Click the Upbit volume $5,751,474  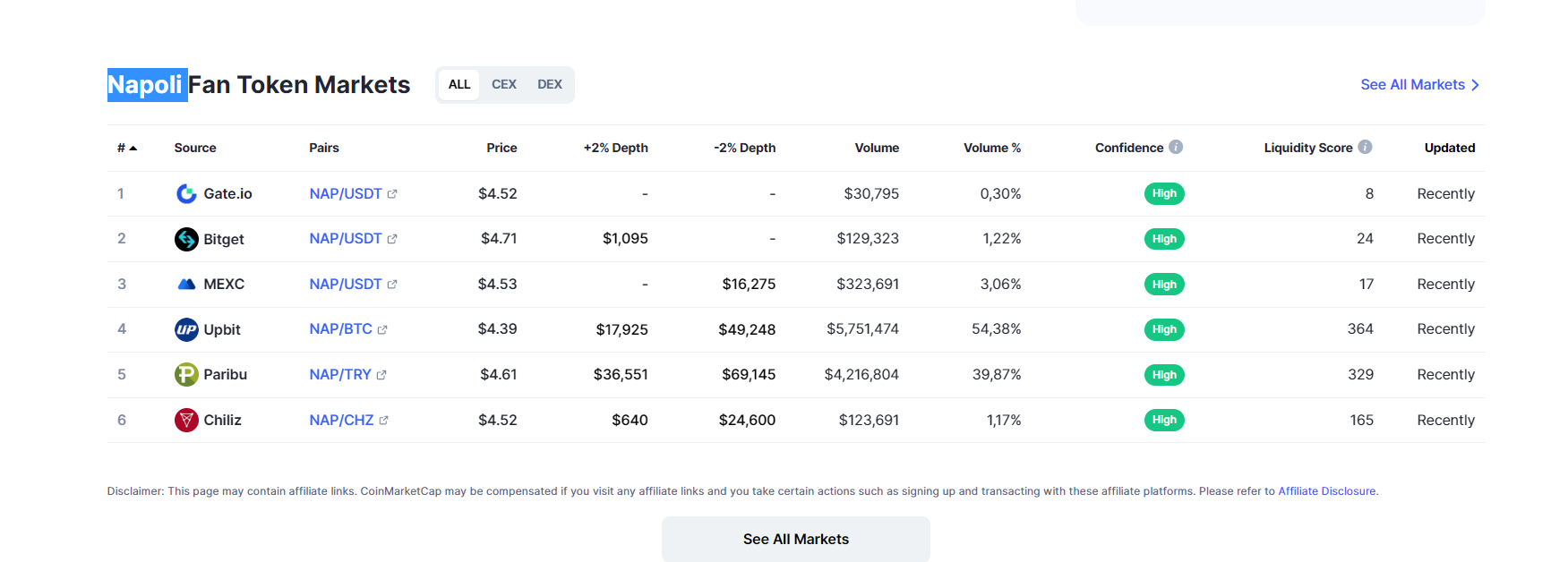click(862, 329)
